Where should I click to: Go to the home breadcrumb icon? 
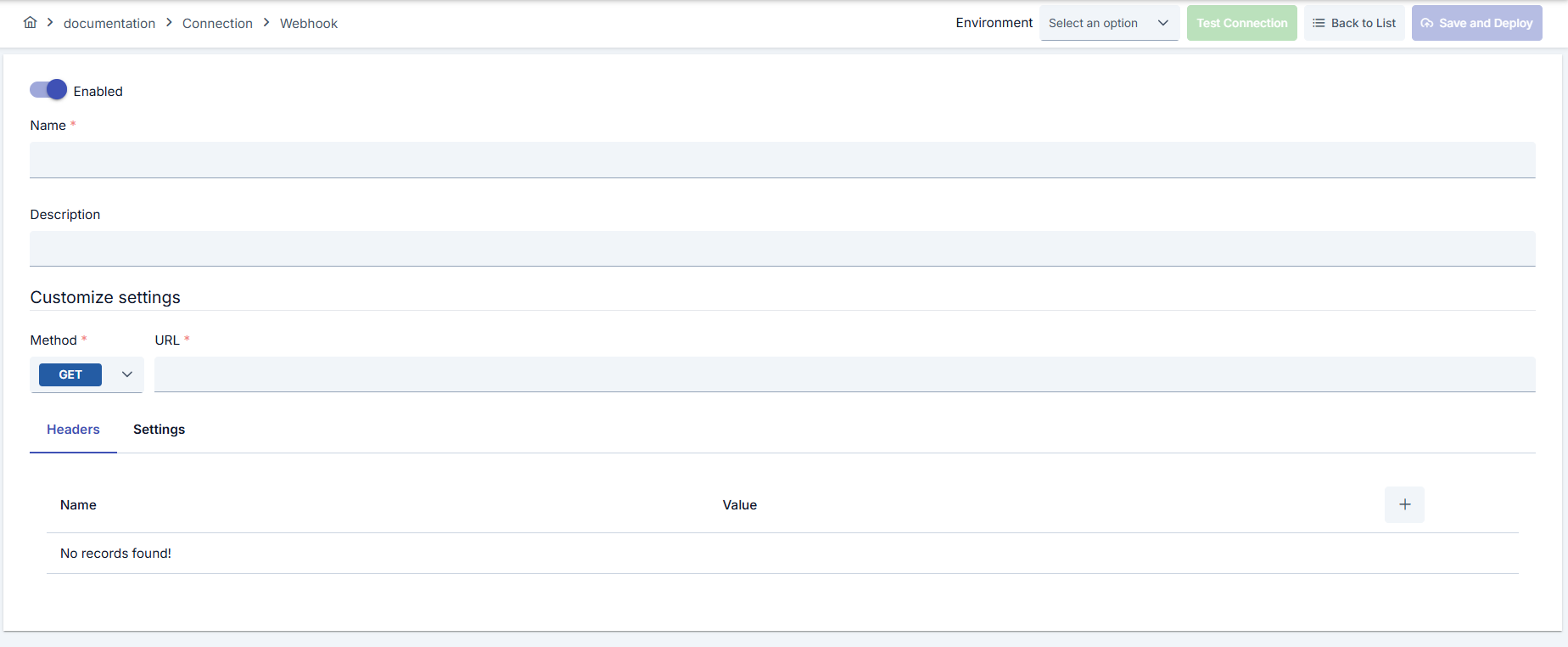click(30, 23)
